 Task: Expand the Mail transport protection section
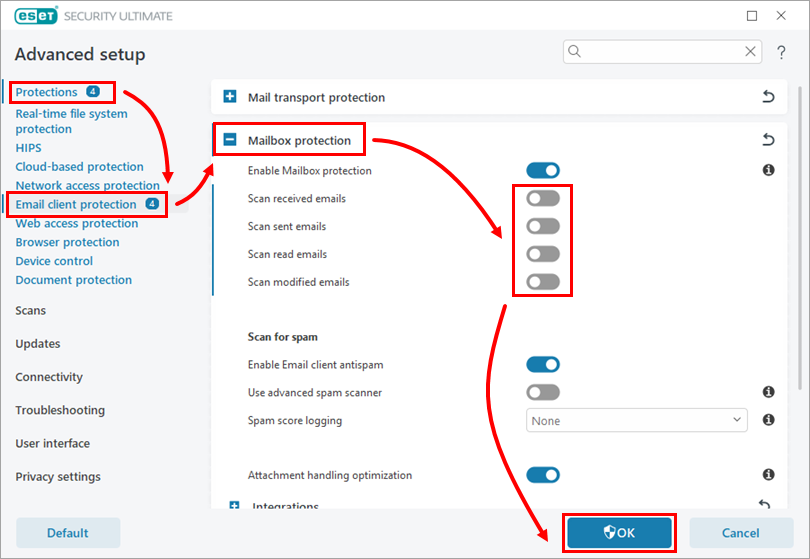pyautogui.click(x=230, y=97)
